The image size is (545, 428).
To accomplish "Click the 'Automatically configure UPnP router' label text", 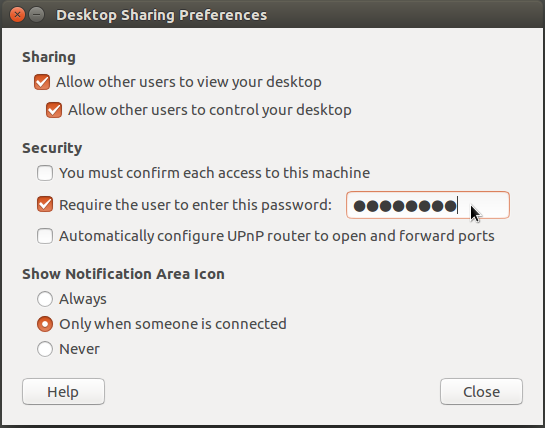I will click(x=277, y=236).
